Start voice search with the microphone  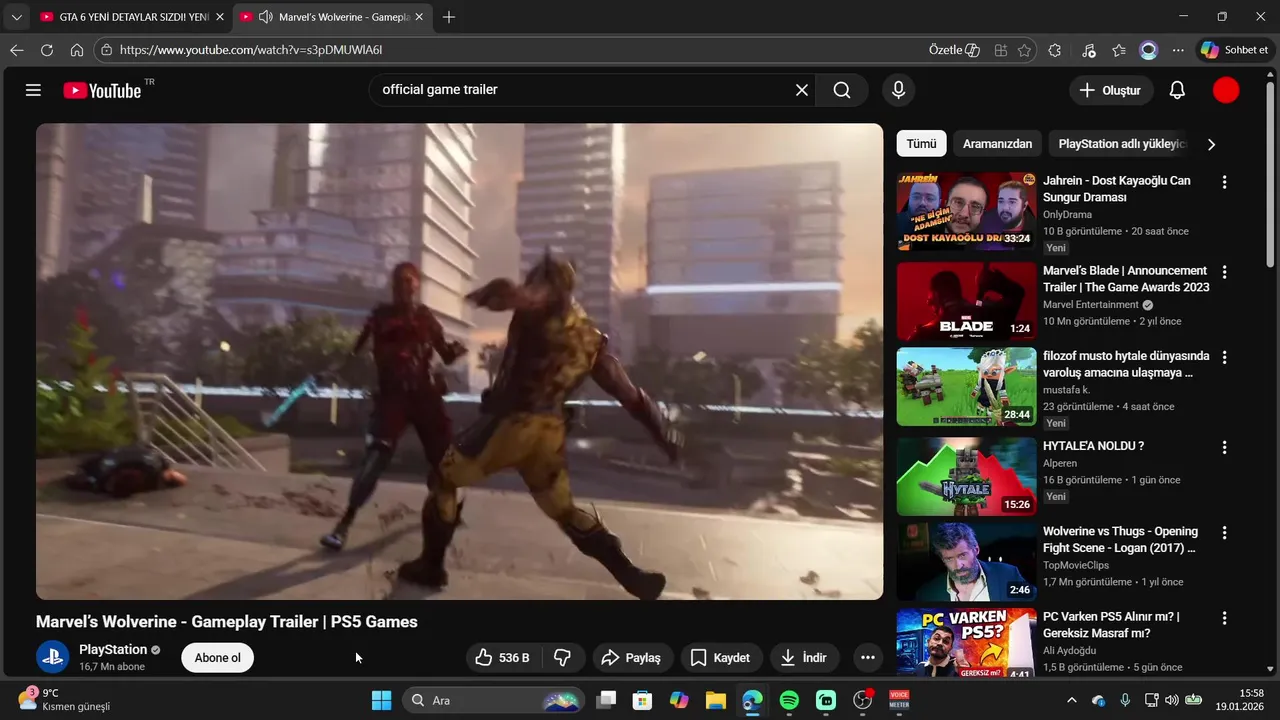[898, 90]
